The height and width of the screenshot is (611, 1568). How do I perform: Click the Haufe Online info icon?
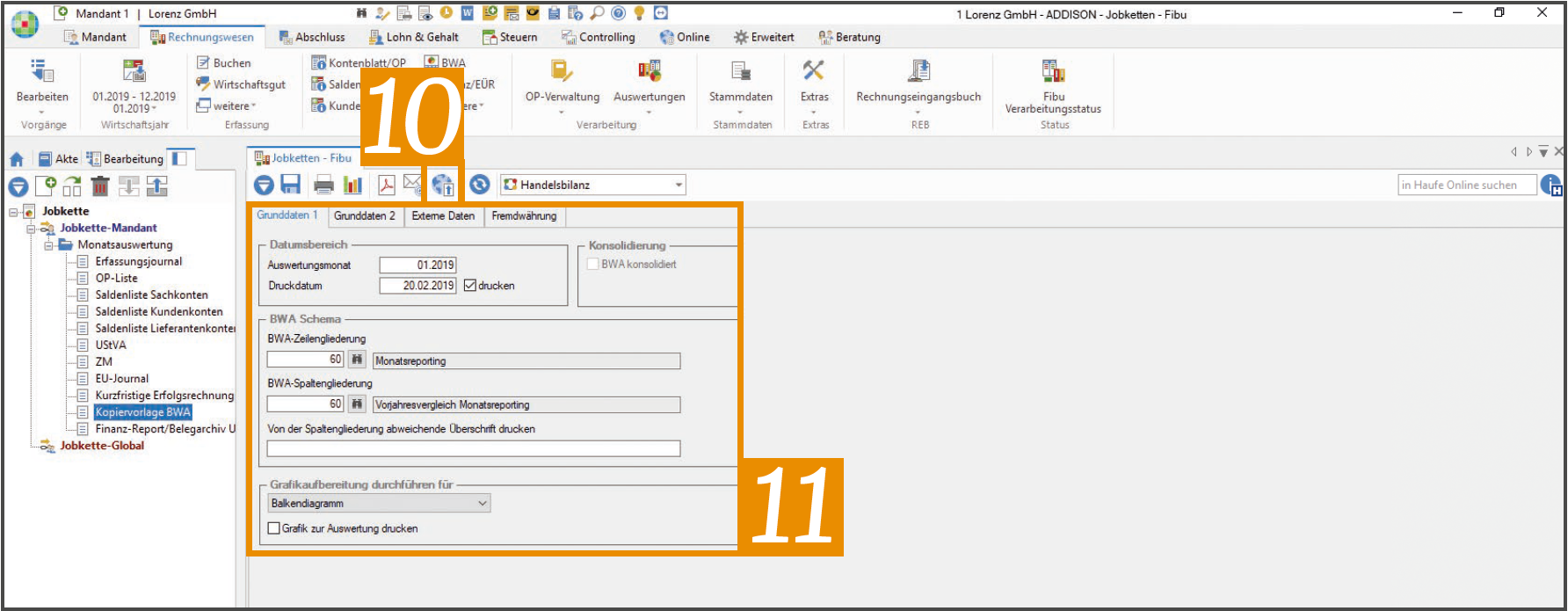click(x=1551, y=185)
